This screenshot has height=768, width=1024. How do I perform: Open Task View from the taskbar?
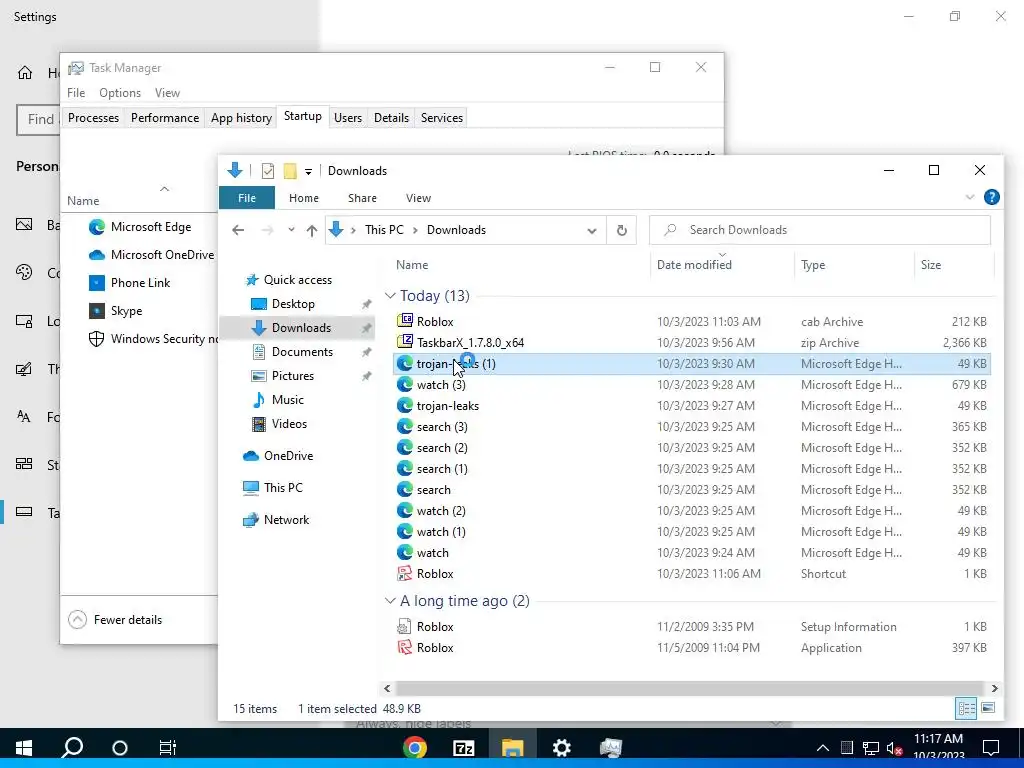(x=168, y=747)
